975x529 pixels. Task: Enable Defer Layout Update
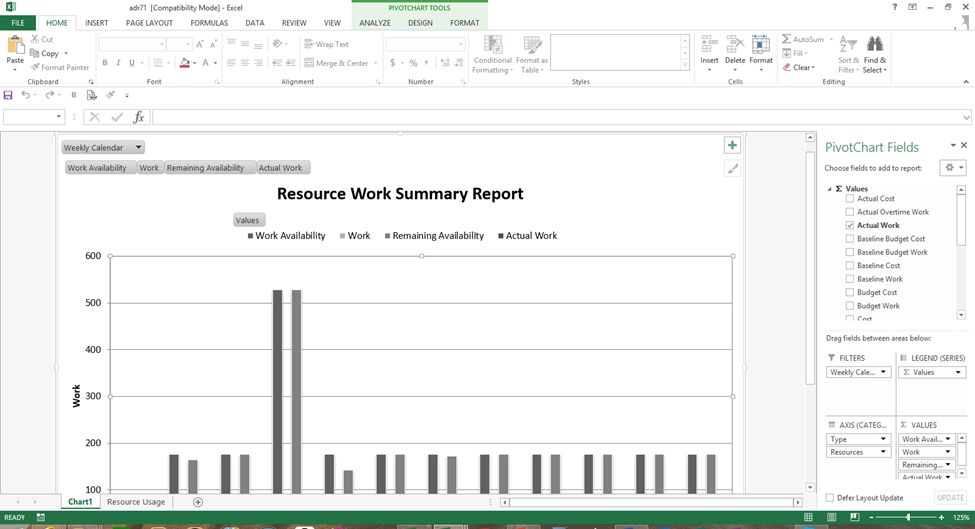pyautogui.click(x=829, y=498)
